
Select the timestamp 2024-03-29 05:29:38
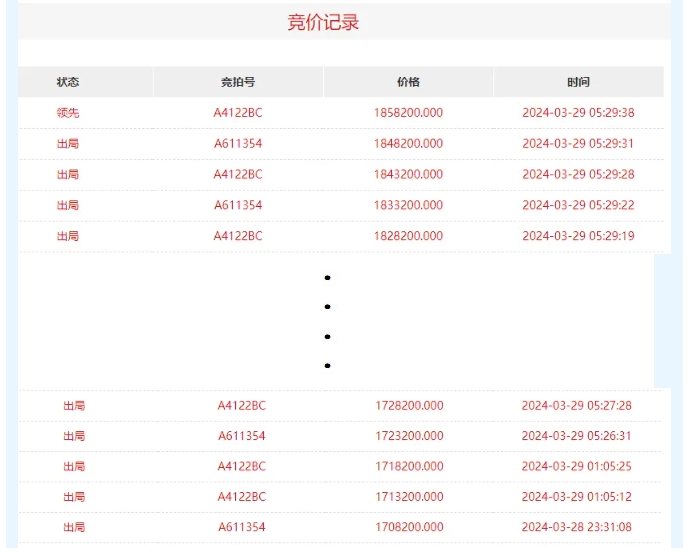[578, 113]
